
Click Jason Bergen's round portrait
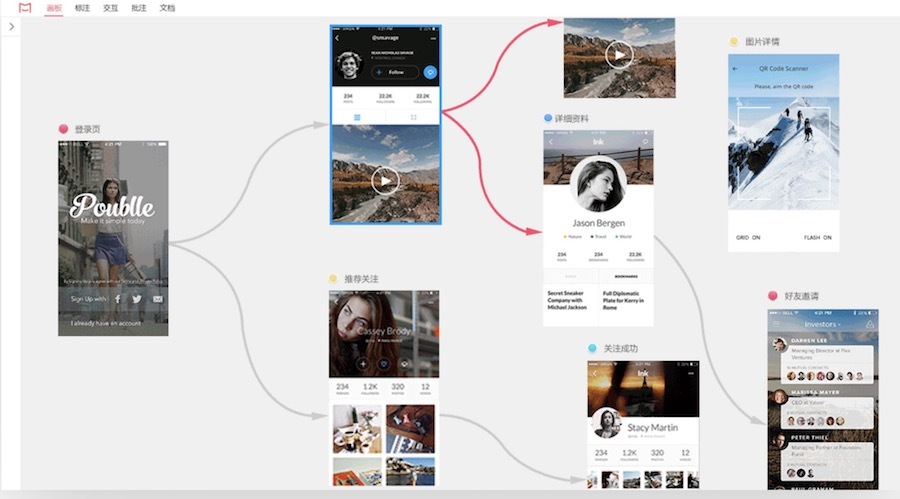click(x=598, y=184)
